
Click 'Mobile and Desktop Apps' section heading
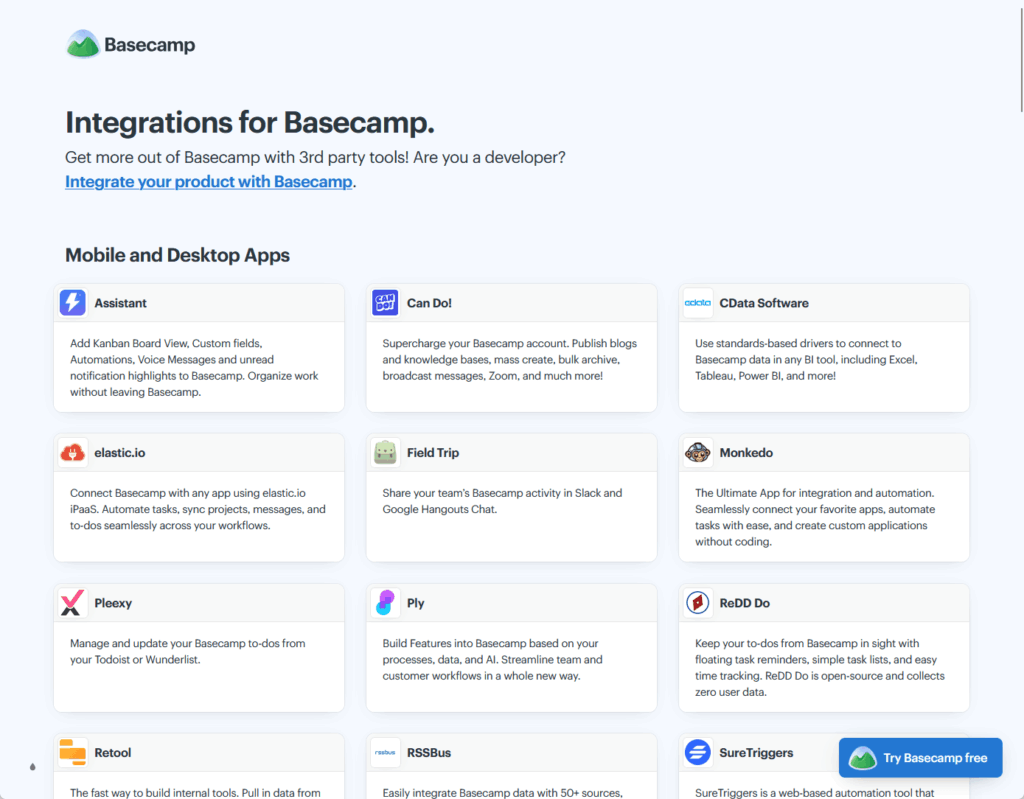point(177,255)
